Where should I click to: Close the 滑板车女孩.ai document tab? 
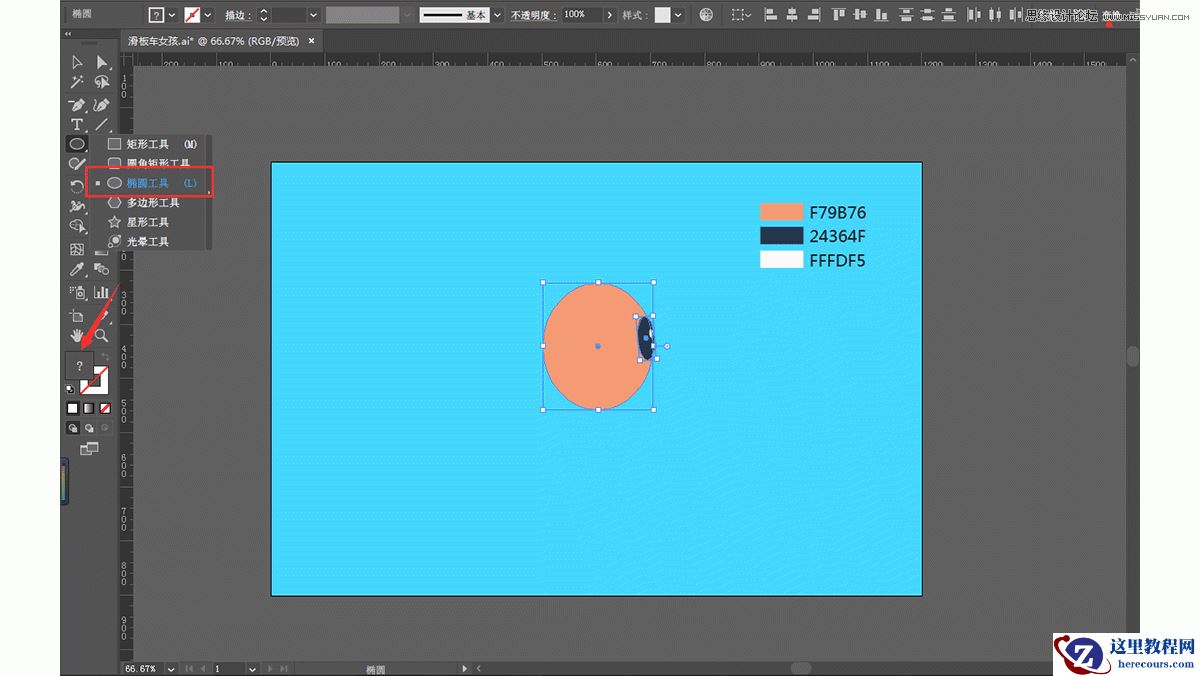tap(311, 41)
